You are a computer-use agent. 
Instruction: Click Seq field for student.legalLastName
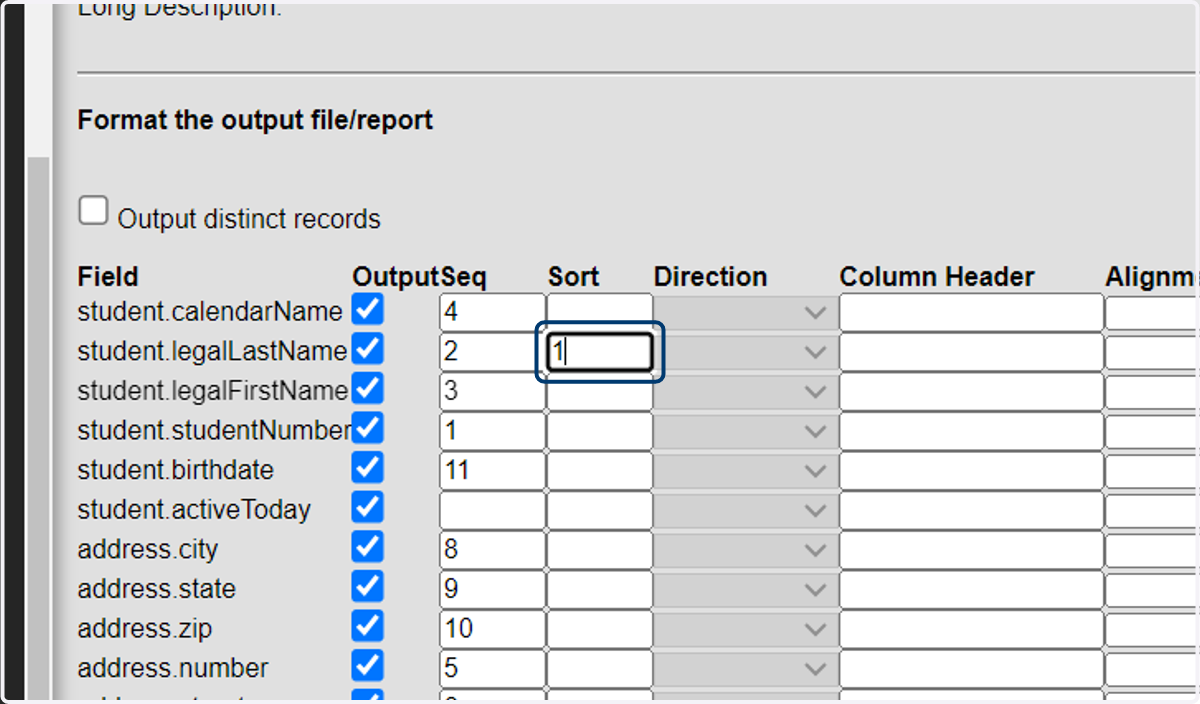tap(492, 352)
